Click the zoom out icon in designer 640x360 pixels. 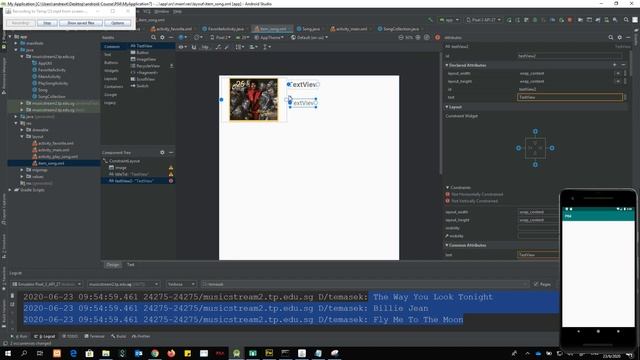401,38
